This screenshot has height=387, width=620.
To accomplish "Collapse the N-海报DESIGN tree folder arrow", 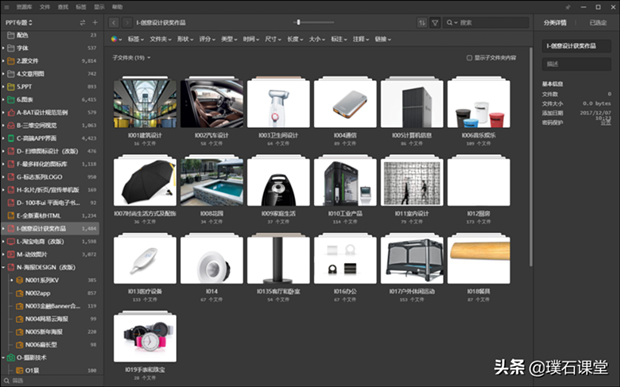I will [3, 268].
